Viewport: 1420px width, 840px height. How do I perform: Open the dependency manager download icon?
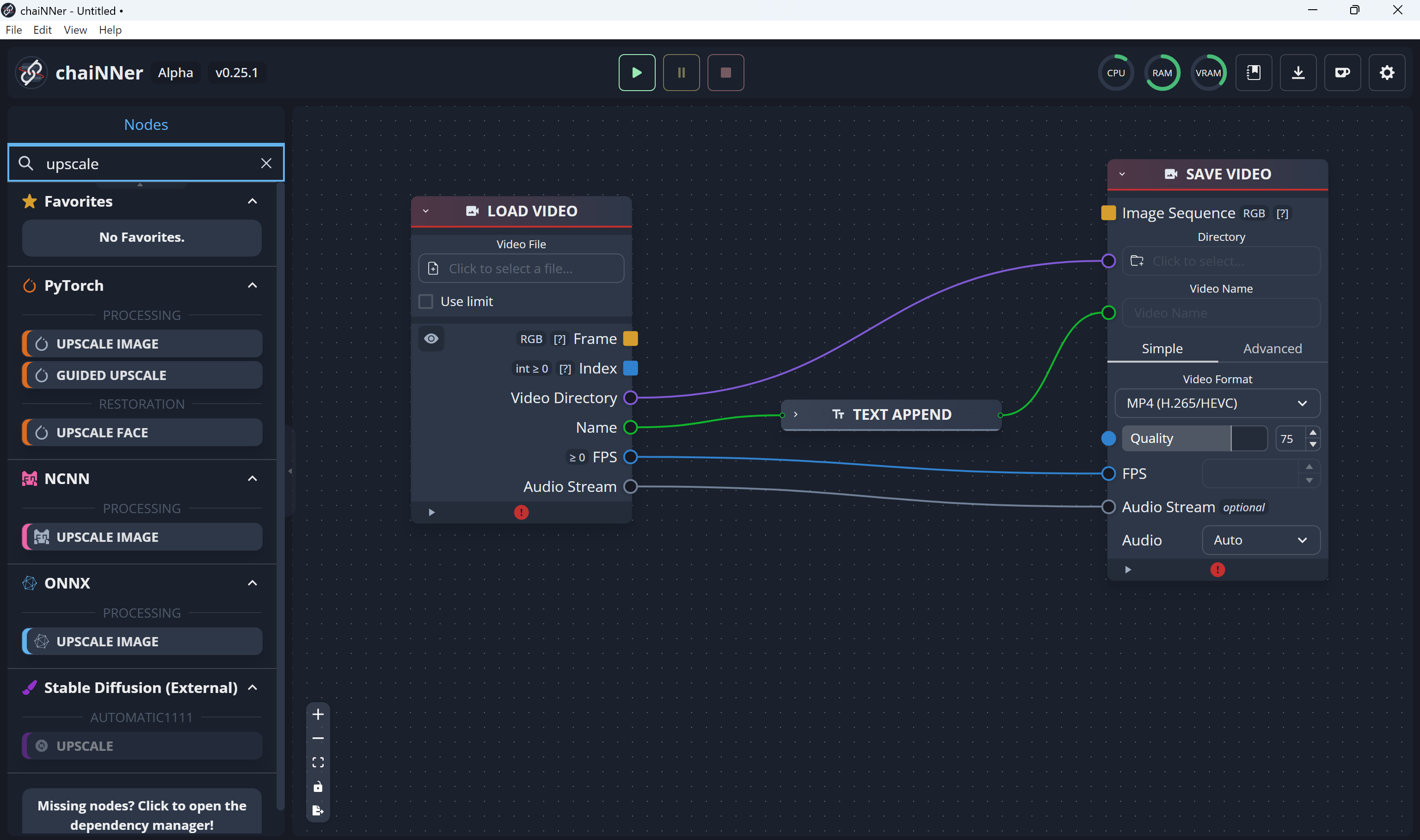click(1298, 73)
